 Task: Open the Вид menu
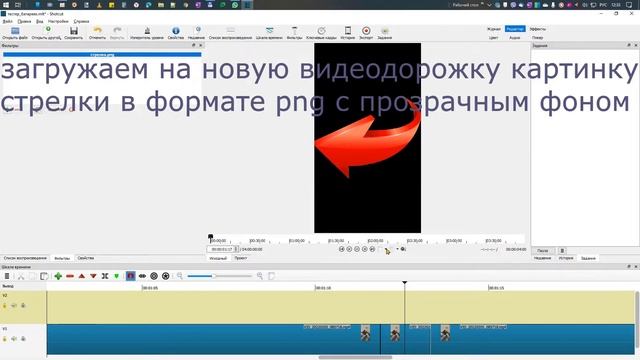point(40,21)
